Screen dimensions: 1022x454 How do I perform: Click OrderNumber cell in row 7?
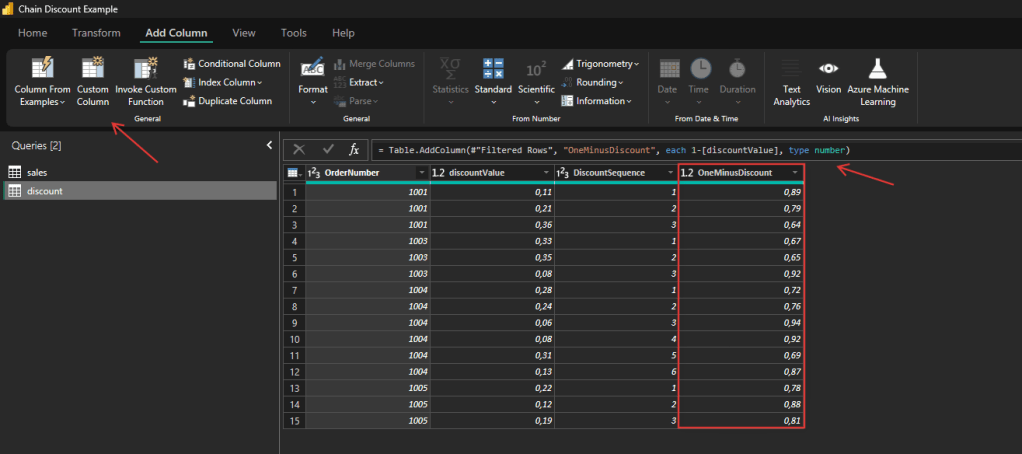tap(368, 290)
